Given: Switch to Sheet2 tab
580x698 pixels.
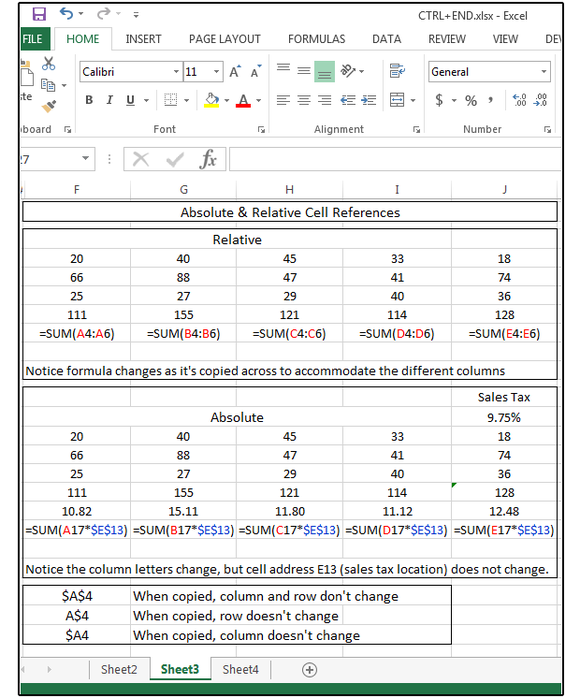Looking at the screenshot, I should click(x=119, y=670).
